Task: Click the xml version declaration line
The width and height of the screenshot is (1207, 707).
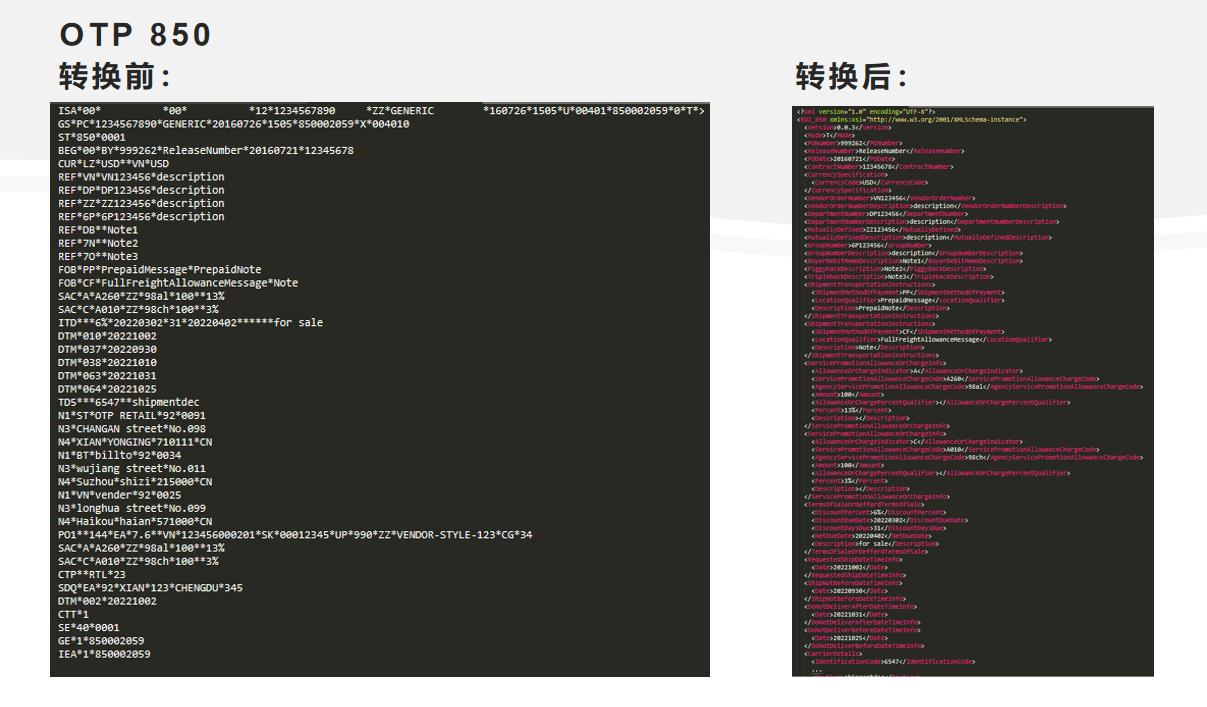Action: (x=866, y=111)
